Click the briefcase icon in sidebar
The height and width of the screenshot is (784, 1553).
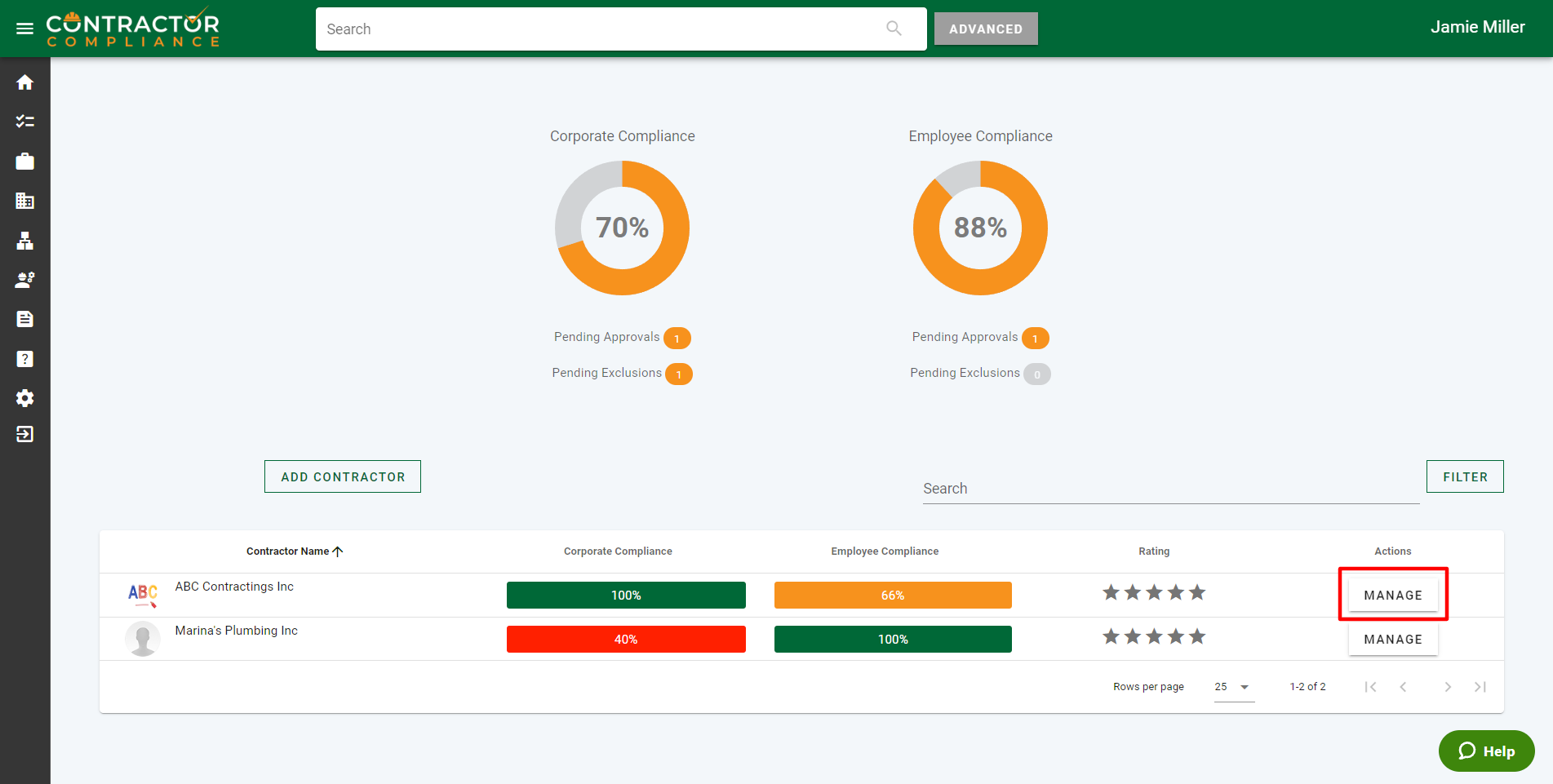24,162
